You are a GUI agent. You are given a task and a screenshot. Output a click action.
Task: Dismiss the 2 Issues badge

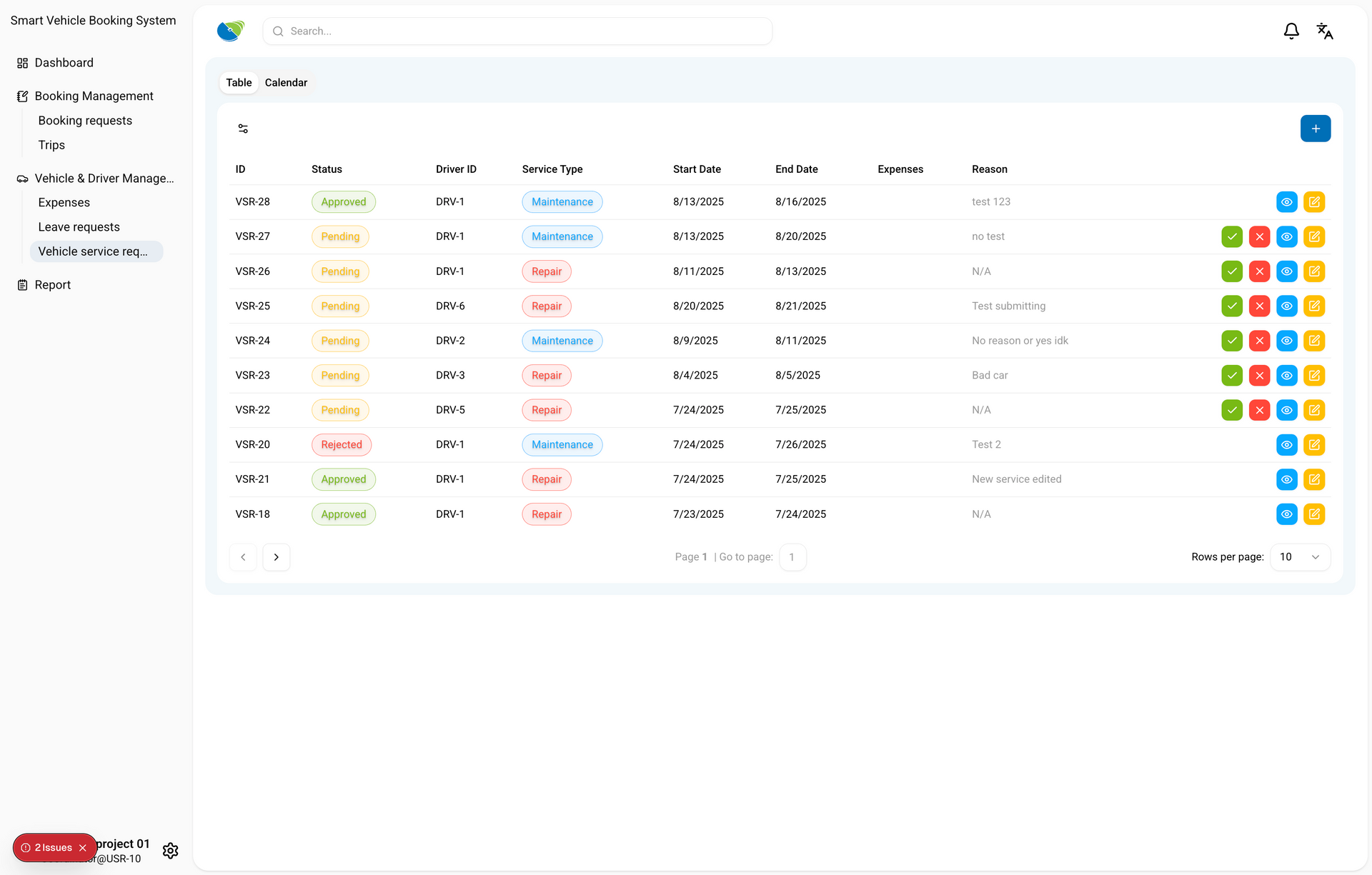point(83,848)
